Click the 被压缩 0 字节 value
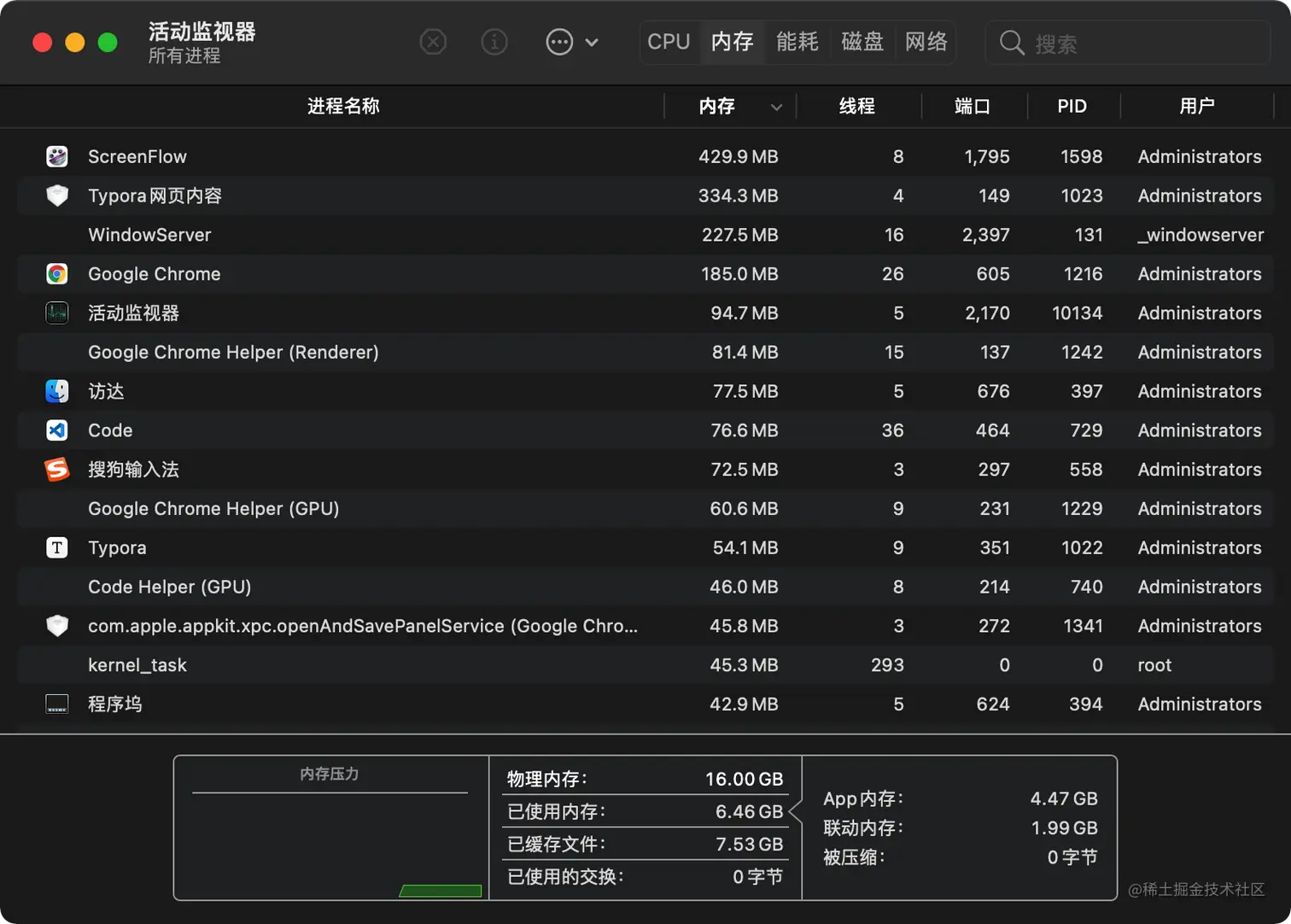This screenshot has width=1291, height=924. pos(1072,857)
